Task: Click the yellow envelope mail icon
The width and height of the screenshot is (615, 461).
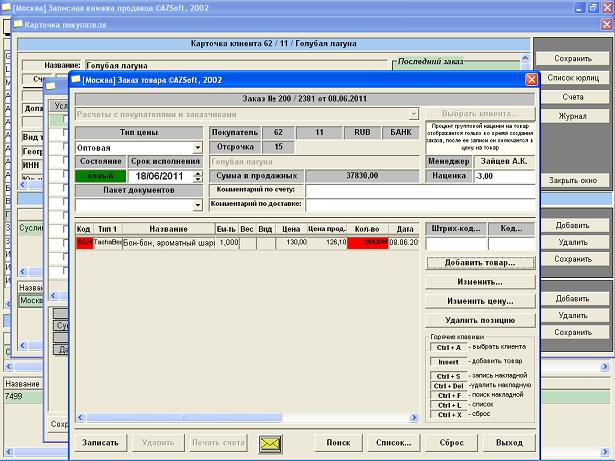Action: point(270,444)
